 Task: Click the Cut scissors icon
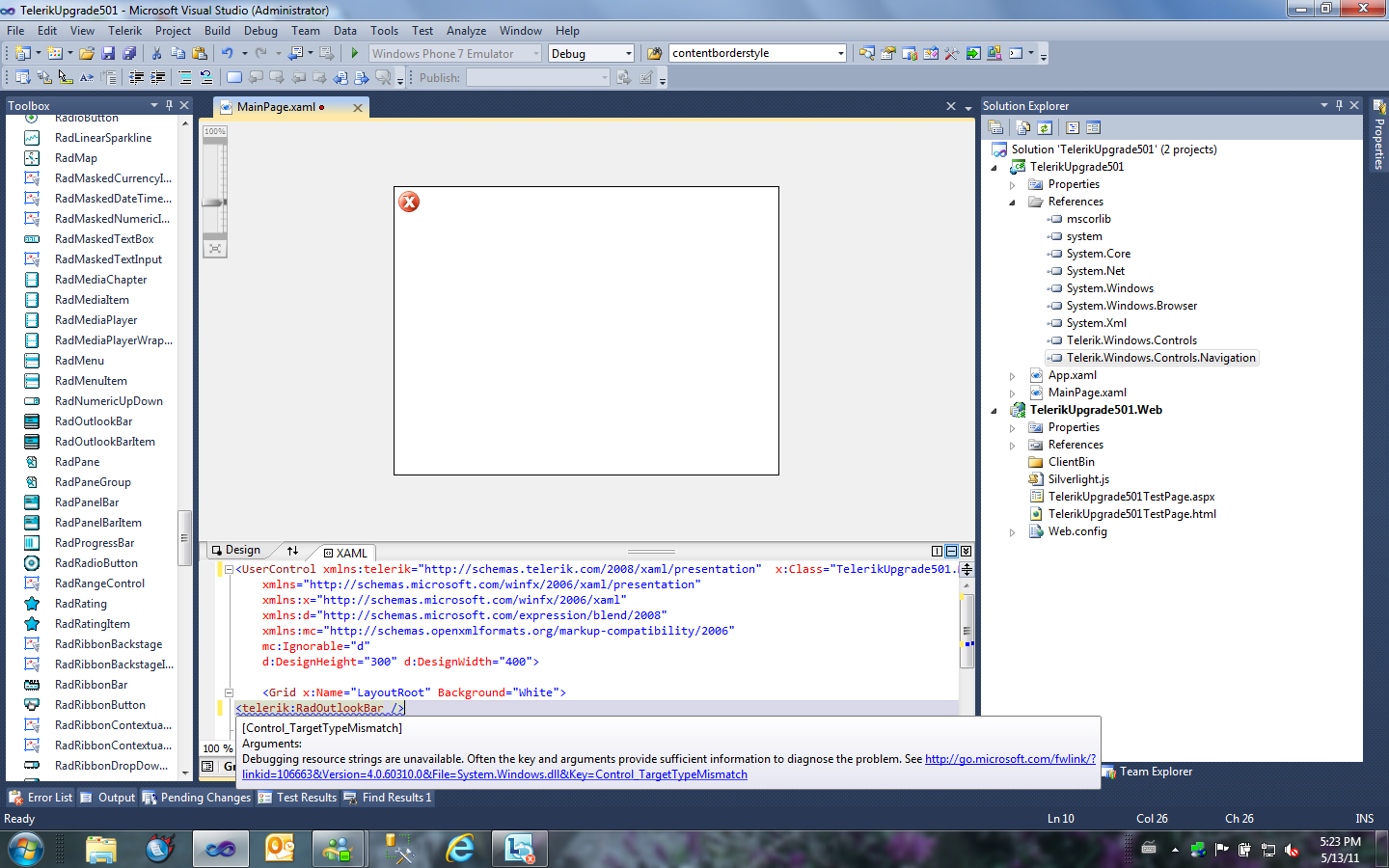pos(156,53)
